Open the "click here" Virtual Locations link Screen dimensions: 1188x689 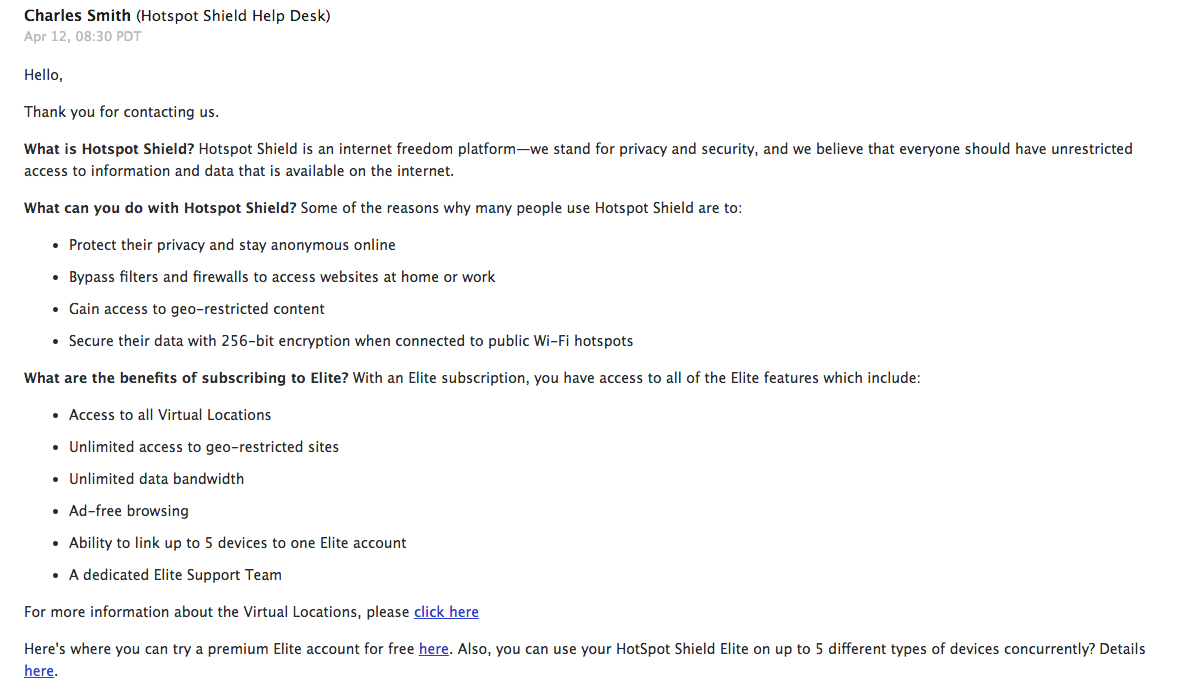pyautogui.click(x=446, y=612)
